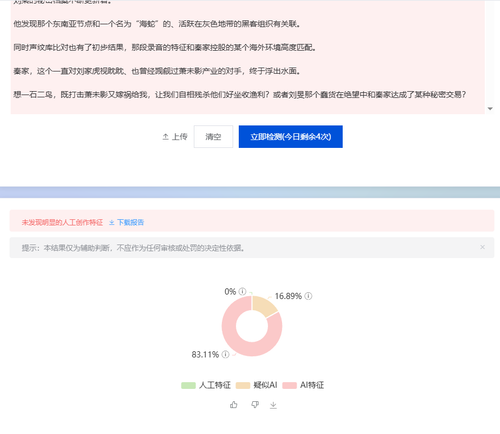This screenshot has width=500, height=434.
Task: Click the 未发现明显的人工创作特征 result text
Action: tap(62, 222)
